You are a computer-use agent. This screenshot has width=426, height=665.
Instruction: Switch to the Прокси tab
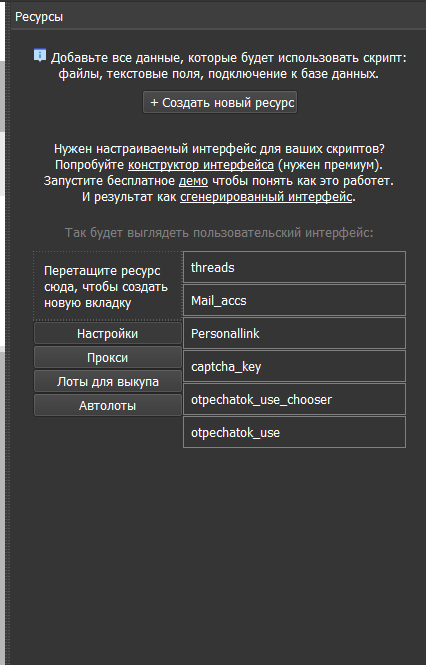coord(108,358)
